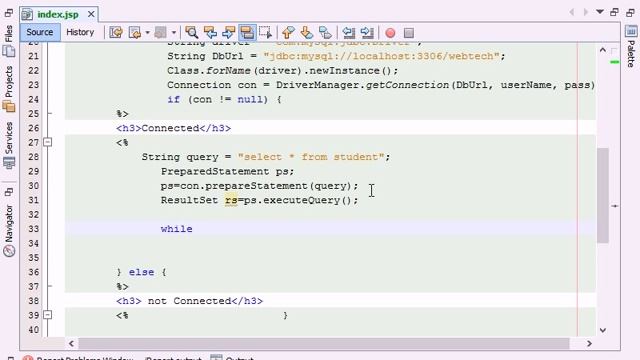Click Shift Line Left icon
The width and height of the screenshot is (640, 360).
click(x=349, y=32)
